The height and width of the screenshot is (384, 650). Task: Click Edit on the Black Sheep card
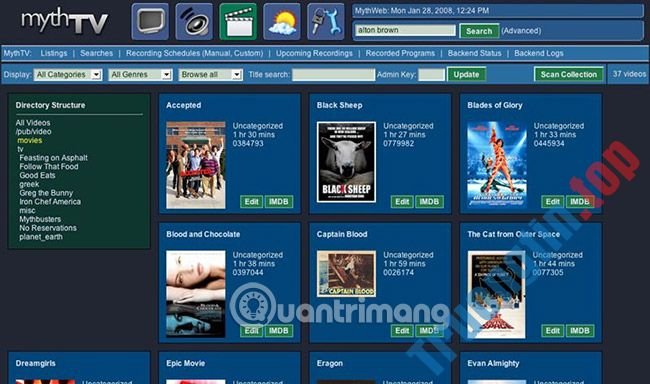(402, 202)
